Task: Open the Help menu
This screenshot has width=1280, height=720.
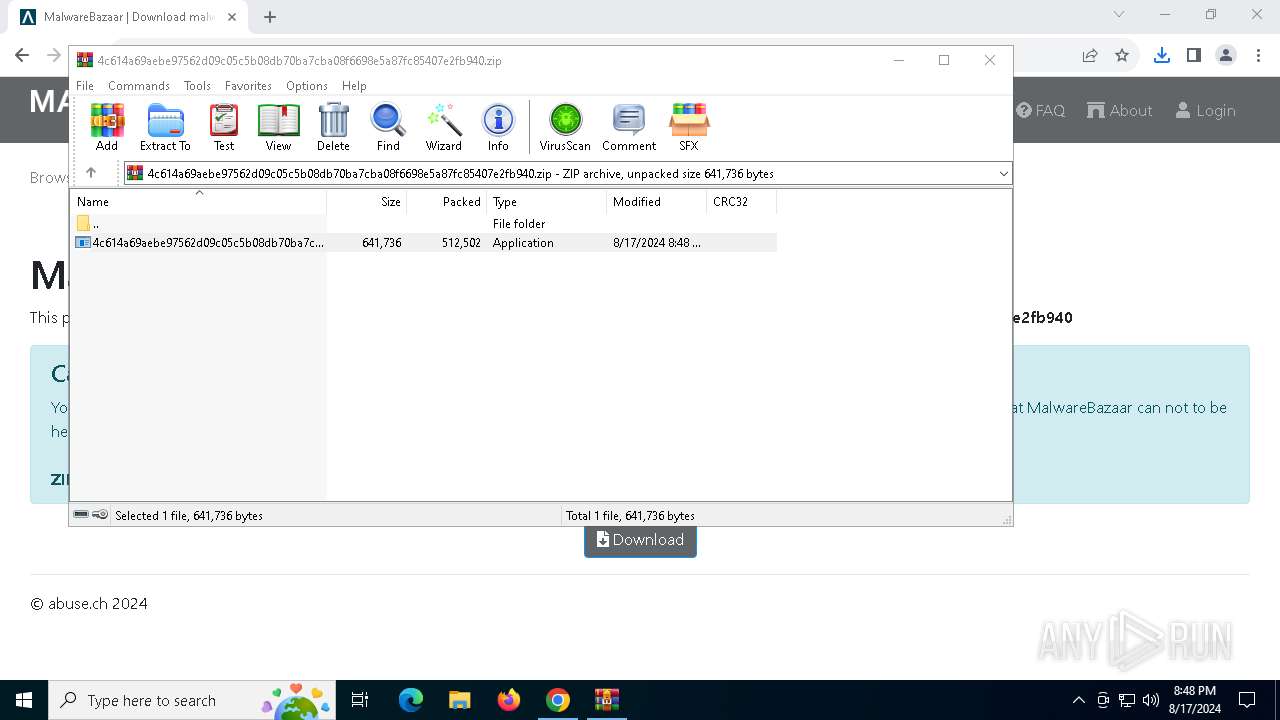Action: pos(354,86)
